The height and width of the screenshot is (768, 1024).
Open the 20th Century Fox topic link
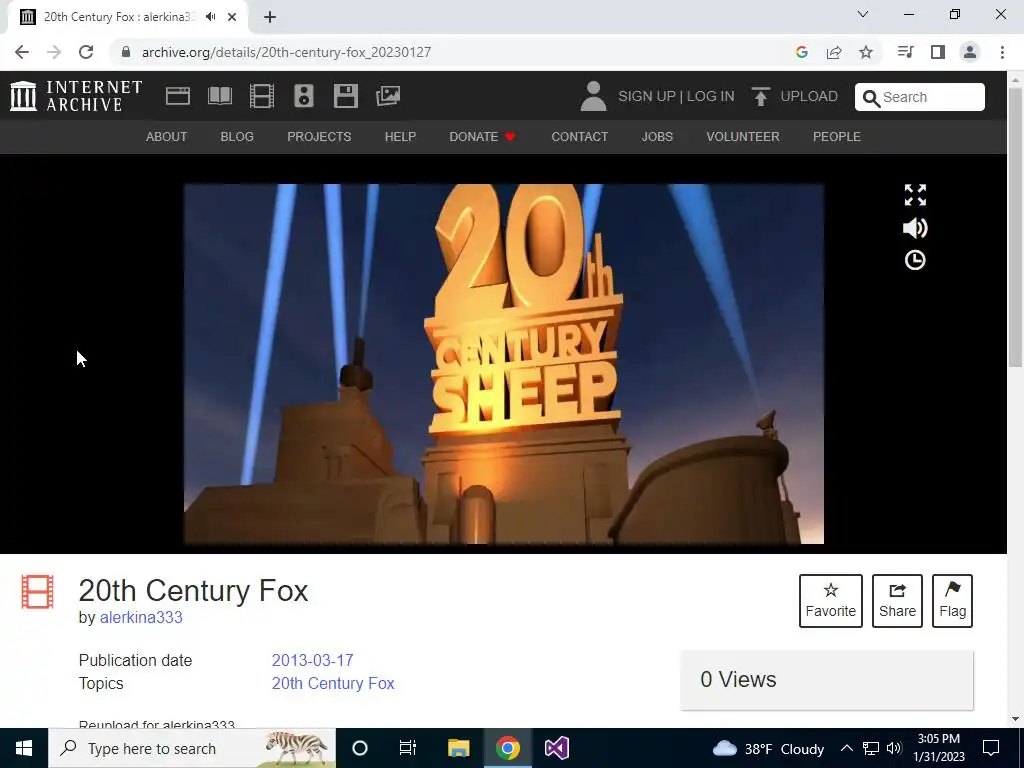(x=333, y=683)
